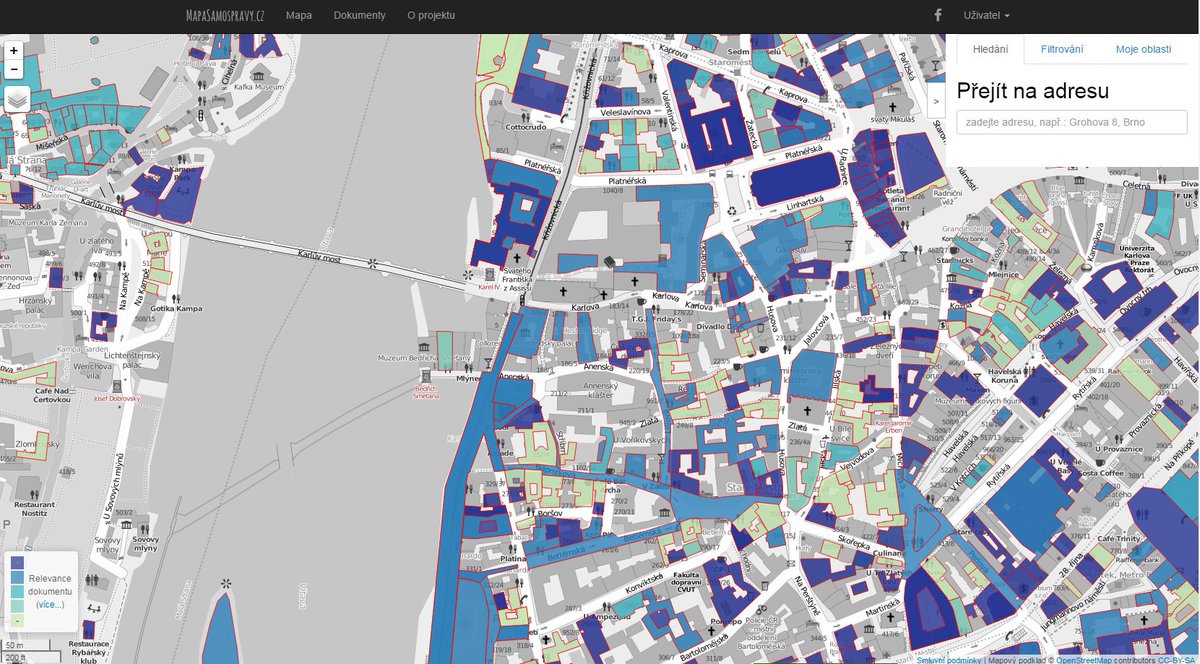Collapse the search panel with the chevron arrow

pos(937,100)
